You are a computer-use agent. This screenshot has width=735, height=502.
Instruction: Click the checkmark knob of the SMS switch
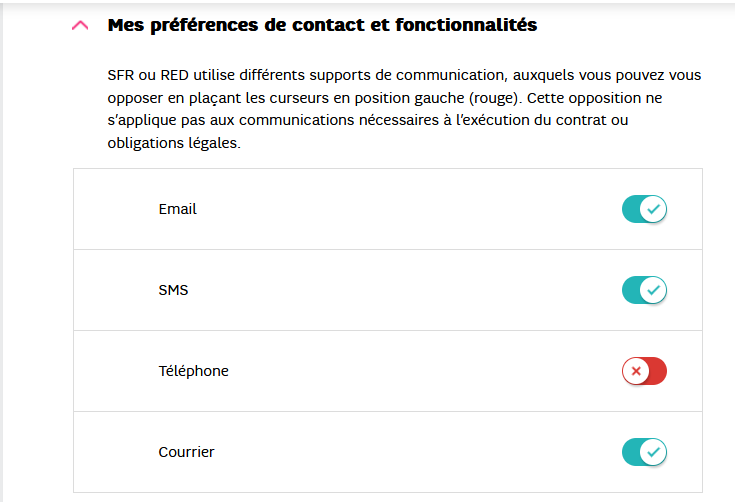(654, 290)
